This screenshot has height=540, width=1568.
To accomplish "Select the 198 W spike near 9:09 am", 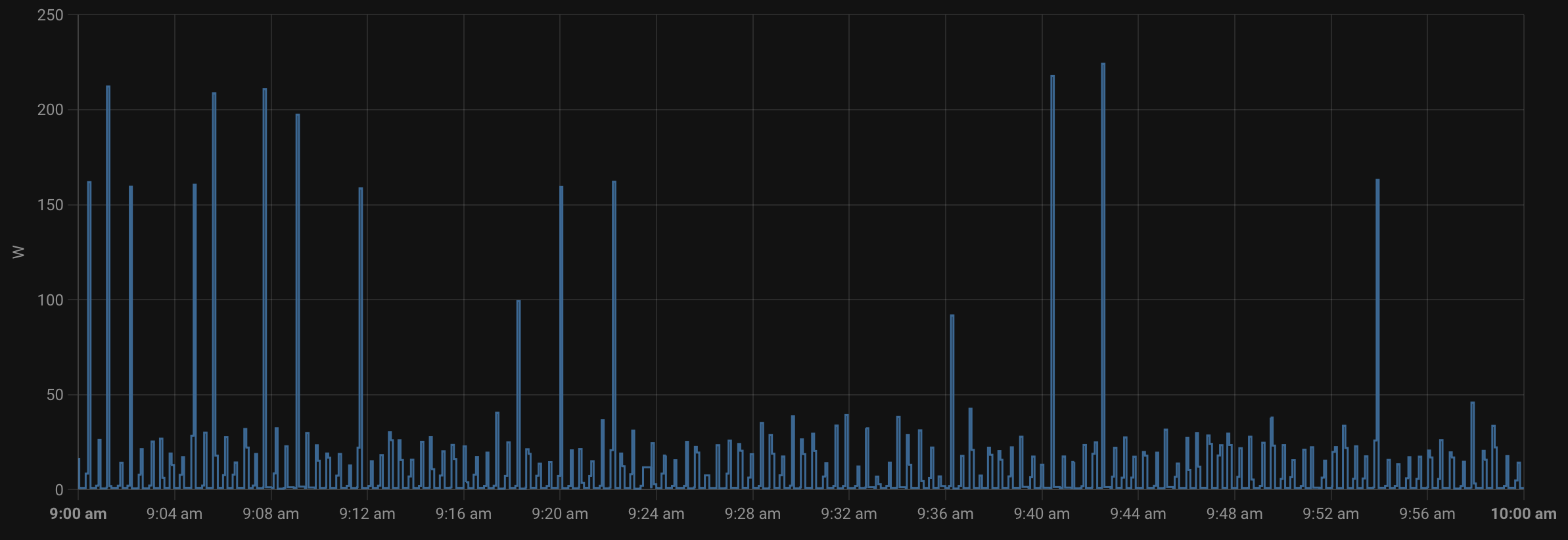I will [298, 302].
